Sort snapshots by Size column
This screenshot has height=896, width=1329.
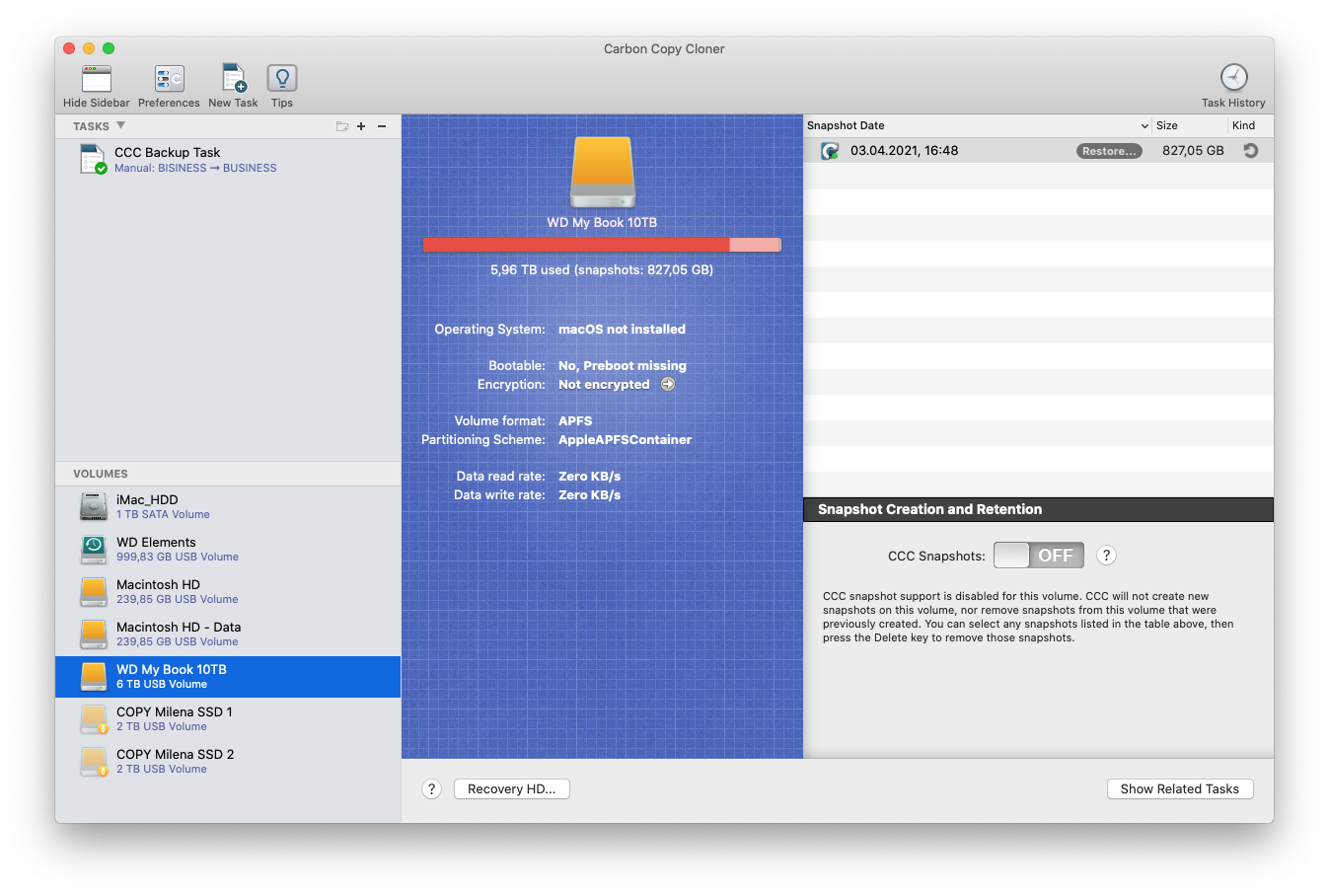pos(1190,125)
